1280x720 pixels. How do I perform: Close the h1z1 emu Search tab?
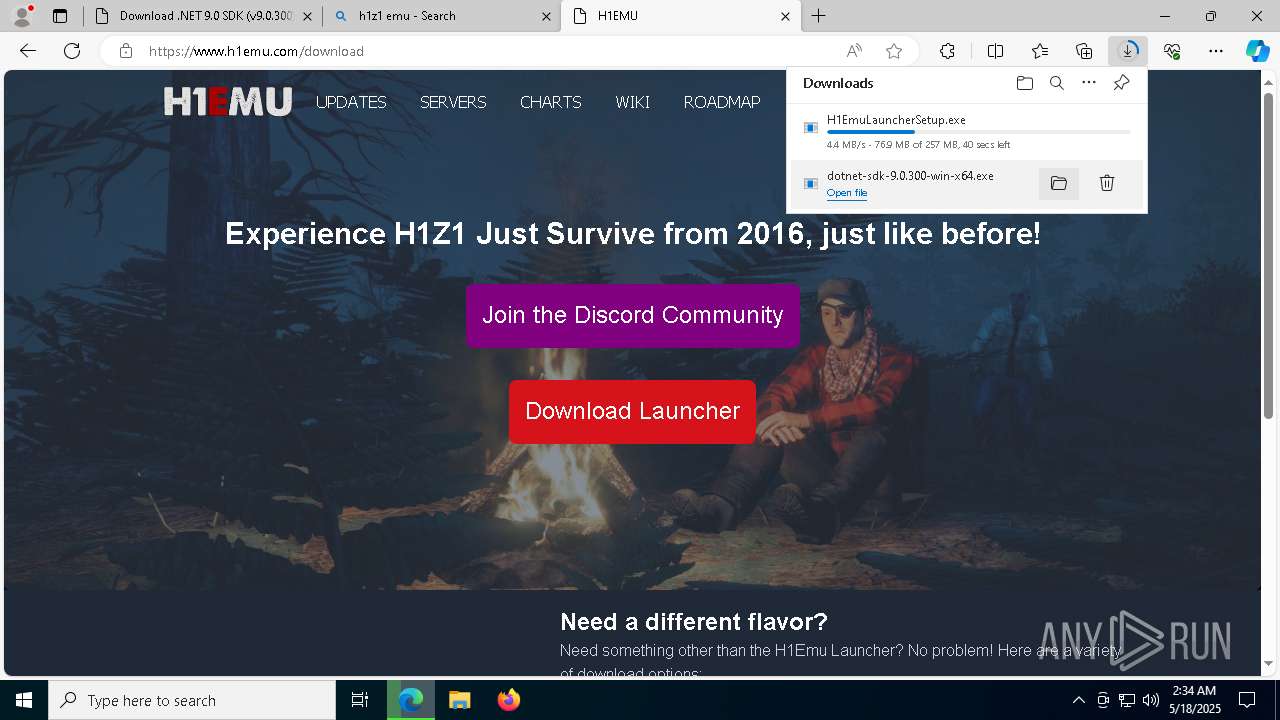[546, 16]
